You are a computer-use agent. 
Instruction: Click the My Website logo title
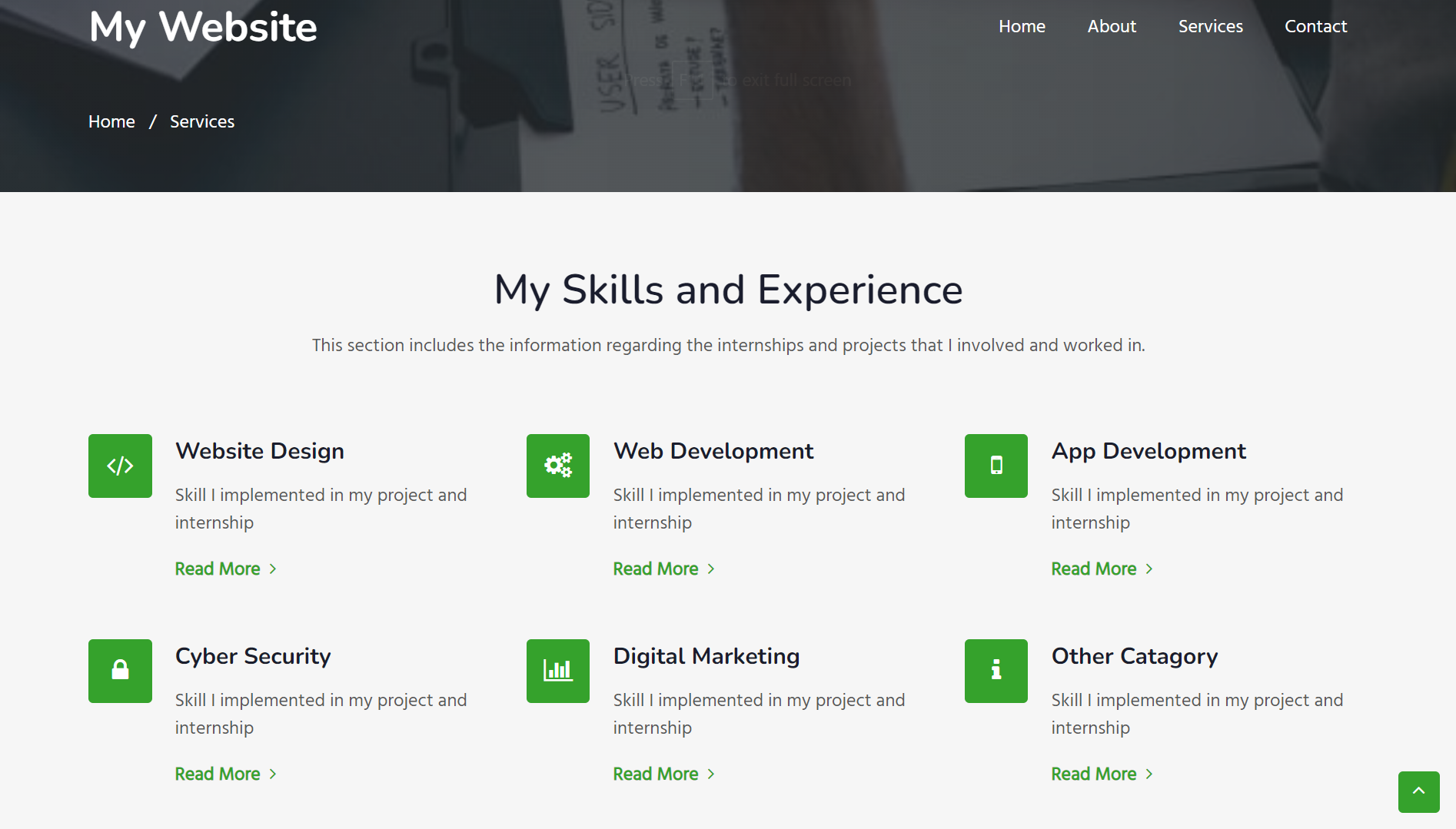[x=203, y=27]
